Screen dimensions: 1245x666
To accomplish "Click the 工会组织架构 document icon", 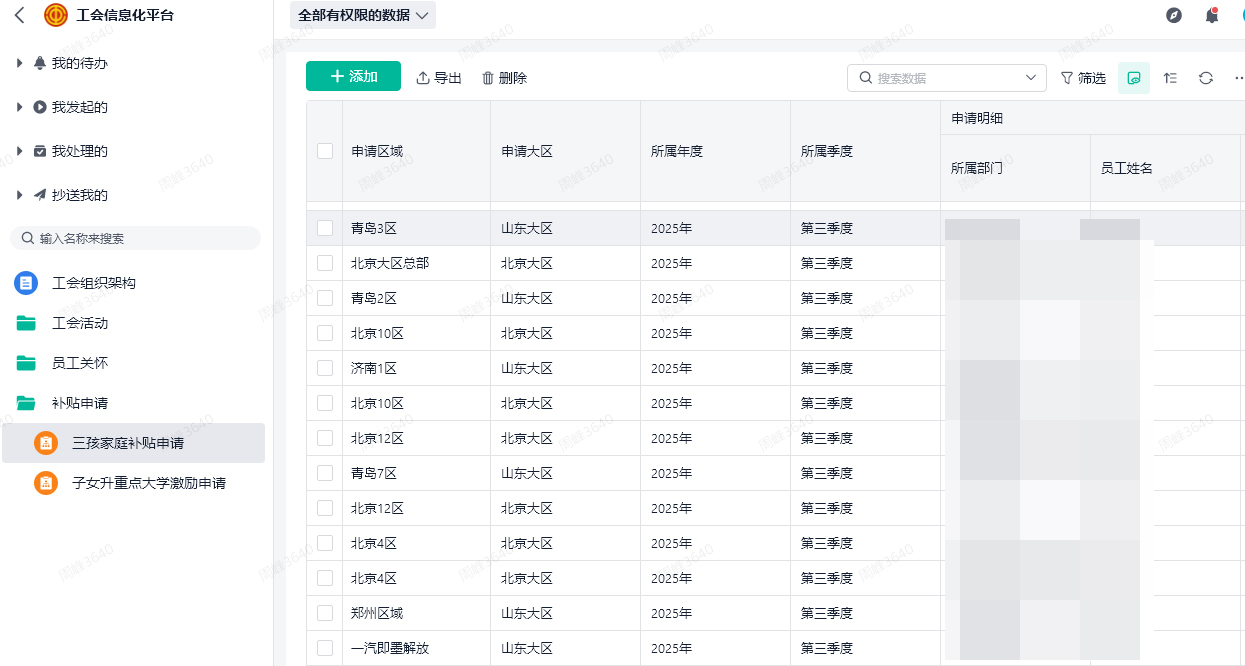I will [26, 283].
